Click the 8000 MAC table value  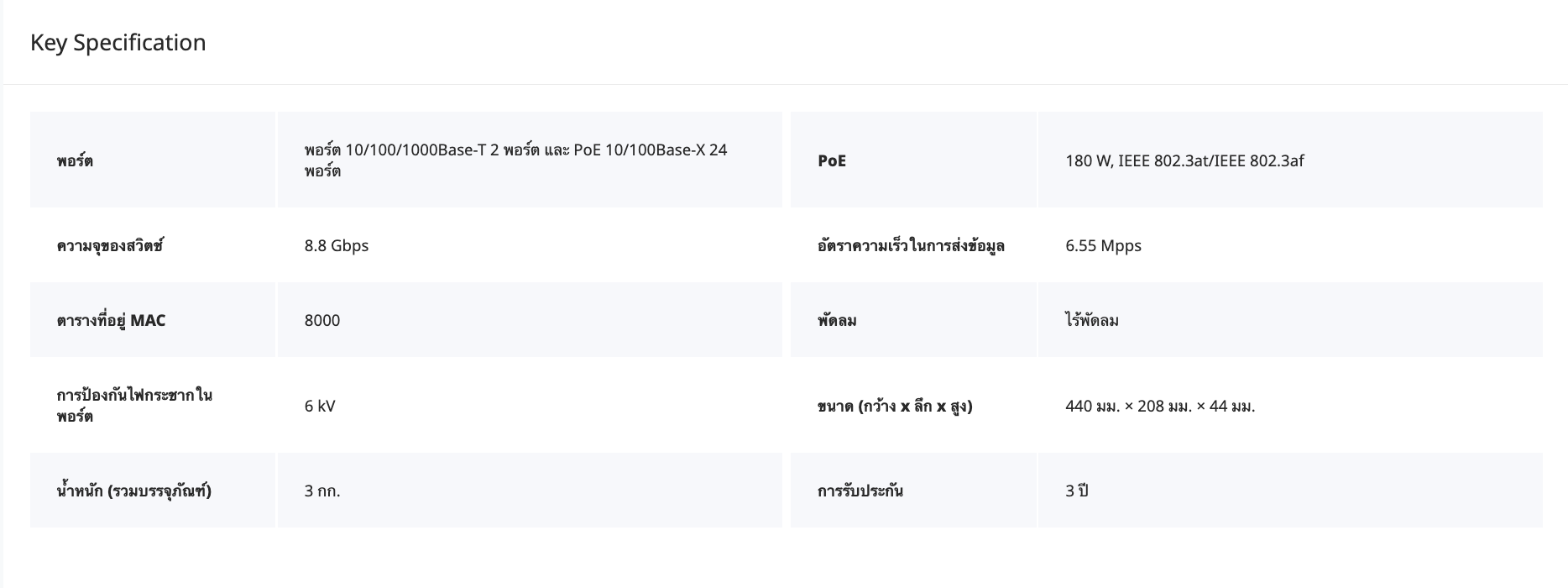[322, 320]
